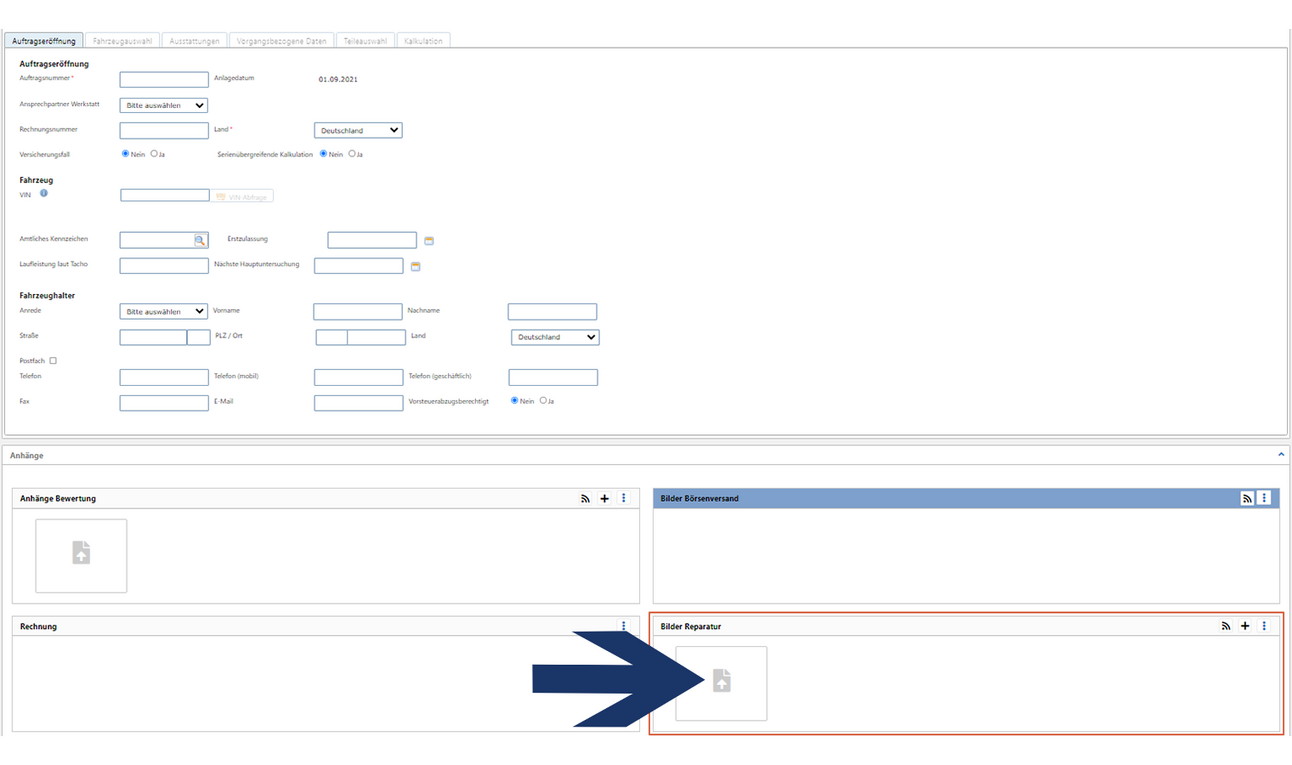Open the Kalkulation tab
The width and height of the screenshot is (1292, 765).
click(424, 41)
